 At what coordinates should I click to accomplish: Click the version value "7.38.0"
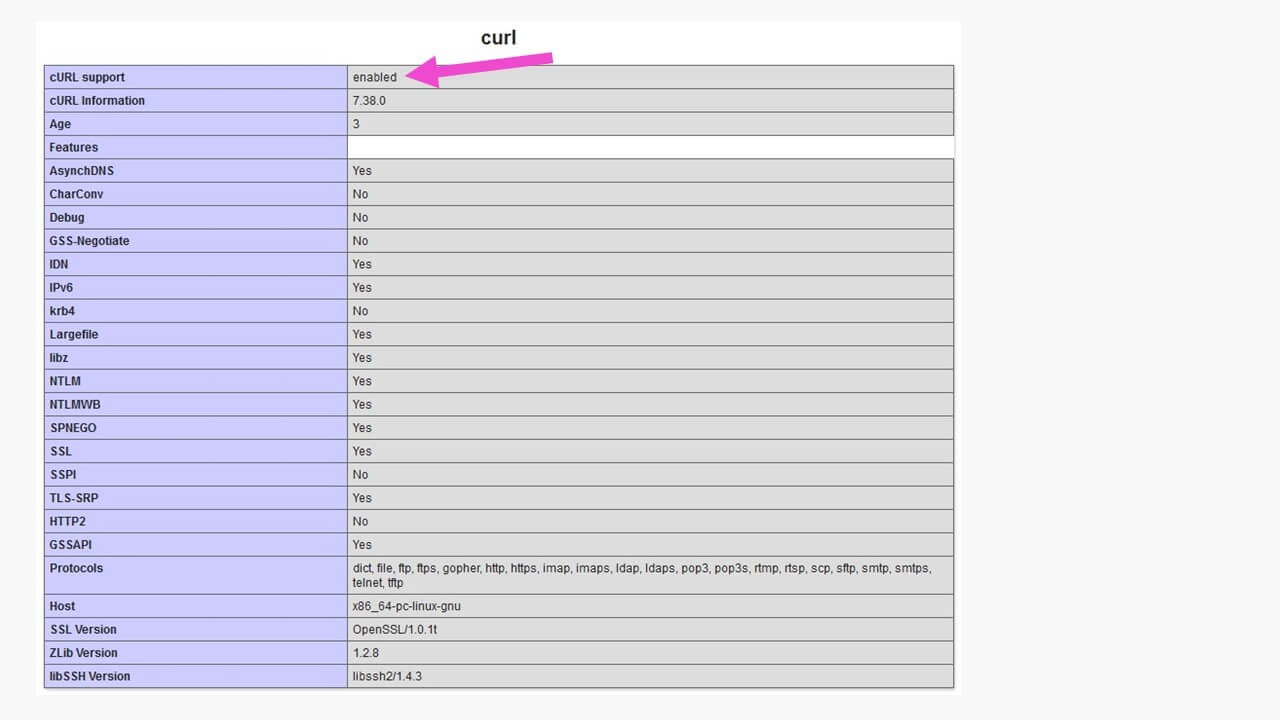point(369,101)
